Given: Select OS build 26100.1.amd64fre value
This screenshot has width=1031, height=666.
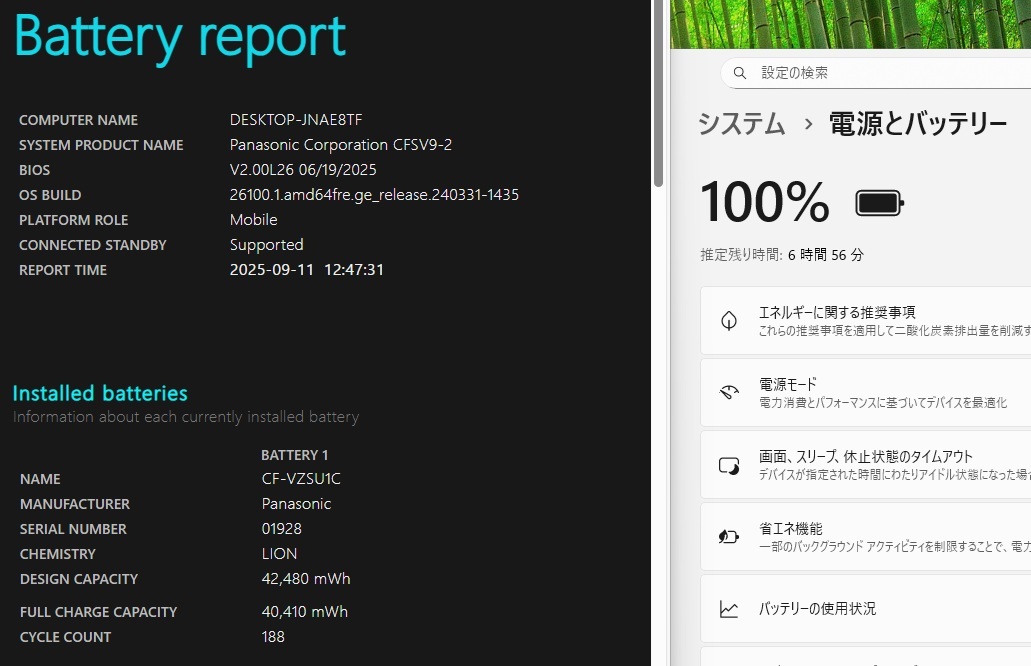Looking at the screenshot, I should point(374,195).
